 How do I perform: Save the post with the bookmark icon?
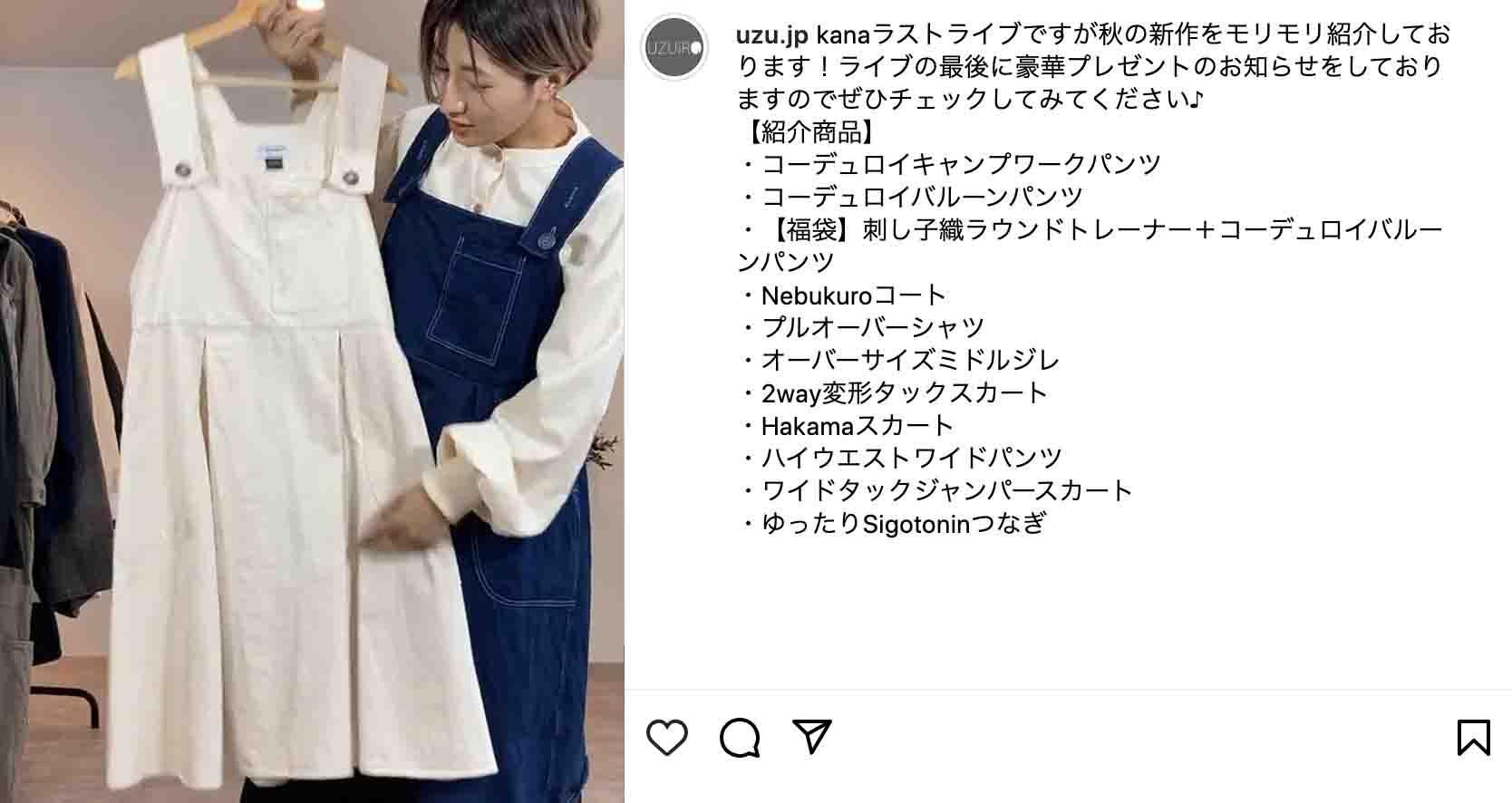pos(1474,738)
